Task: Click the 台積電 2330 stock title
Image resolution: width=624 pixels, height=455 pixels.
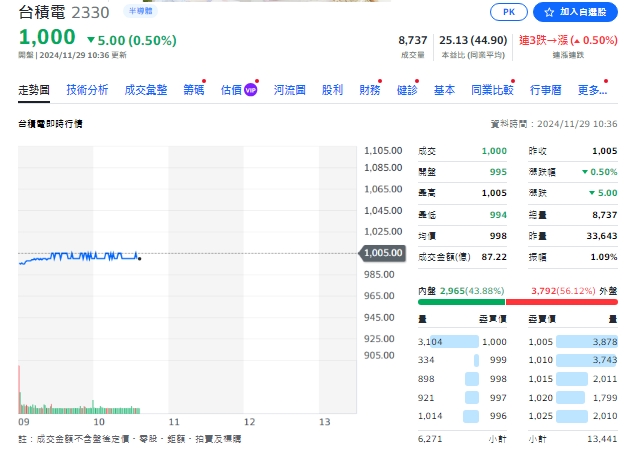Action: [x=64, y=12]
